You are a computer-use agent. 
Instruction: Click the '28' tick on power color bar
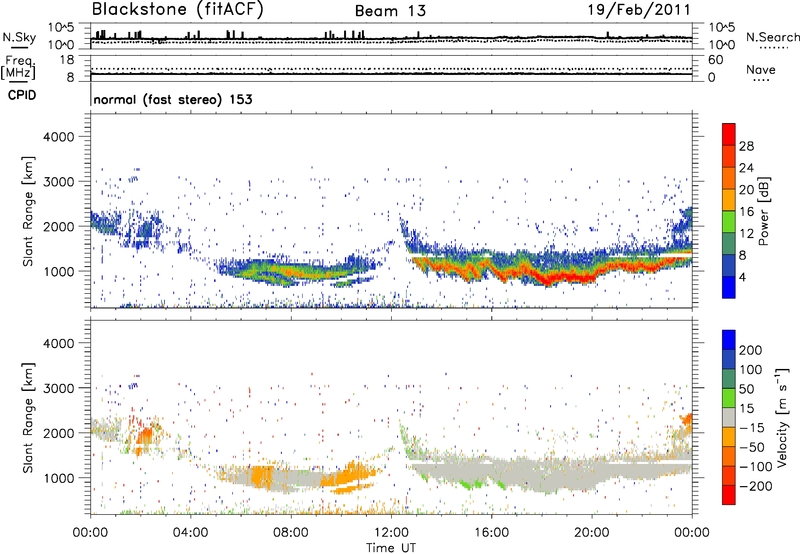click(746, 146)
